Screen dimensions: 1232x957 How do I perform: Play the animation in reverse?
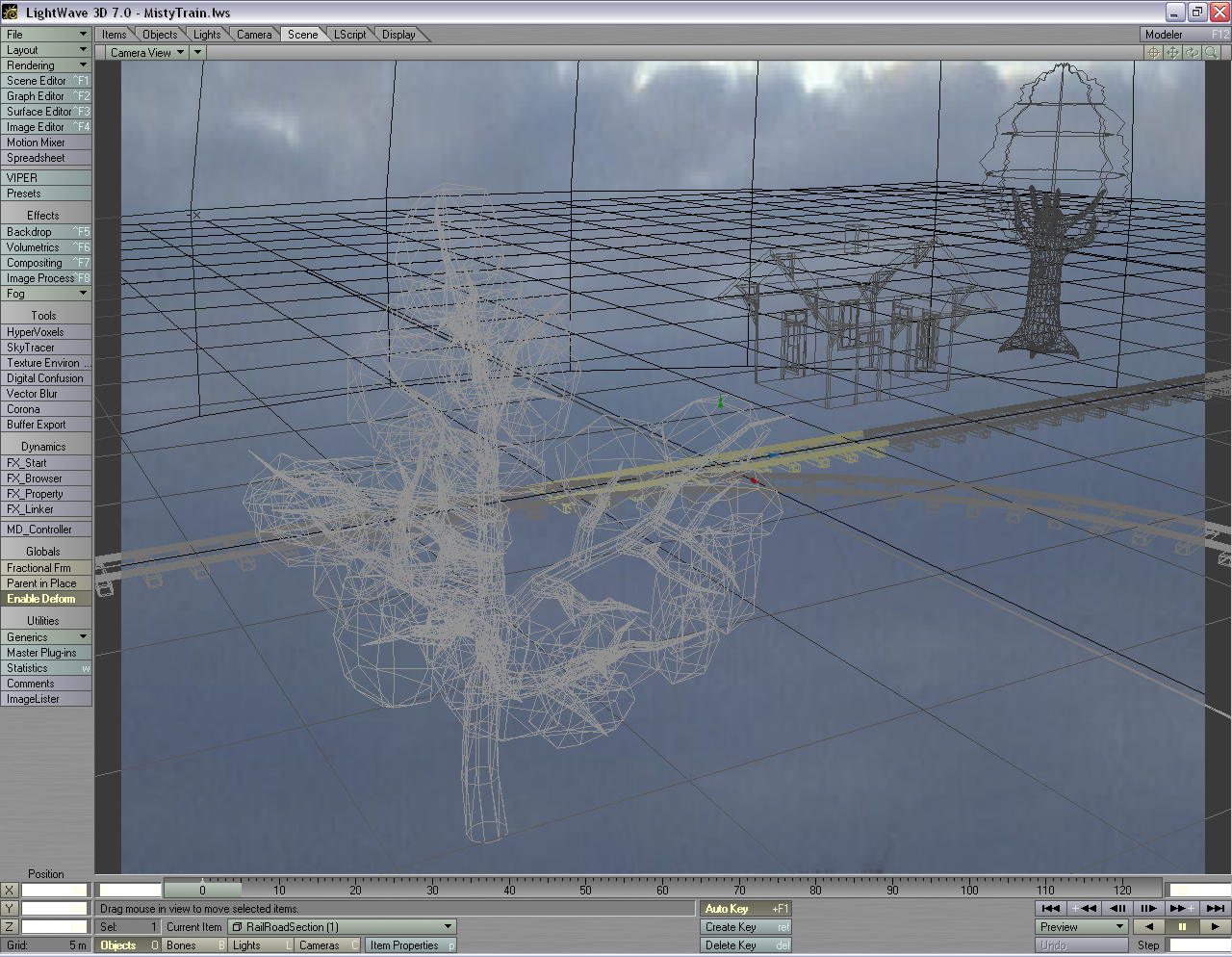coord(1148,927)
